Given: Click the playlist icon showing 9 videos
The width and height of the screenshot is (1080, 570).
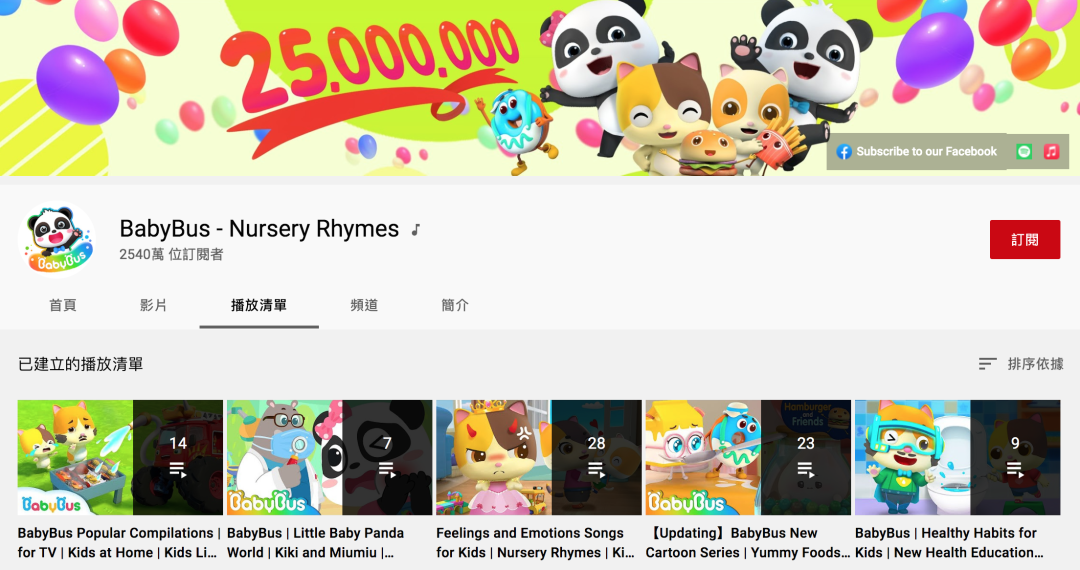Looking at the screenshot, I should tap(1015, 468).
